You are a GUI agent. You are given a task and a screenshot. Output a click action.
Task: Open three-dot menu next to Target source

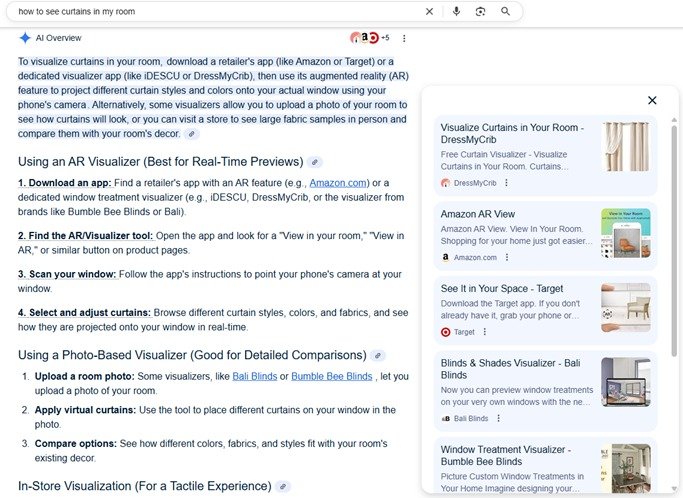485,332
